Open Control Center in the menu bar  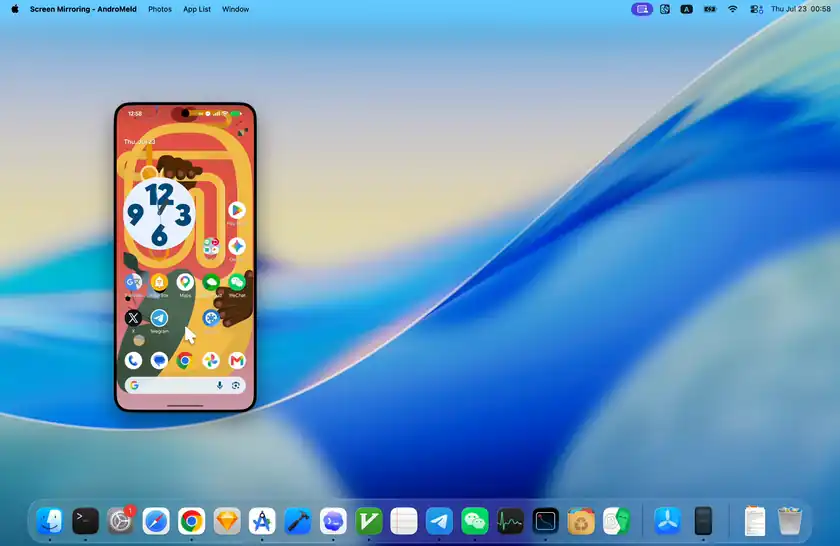(x=756, y=9)
